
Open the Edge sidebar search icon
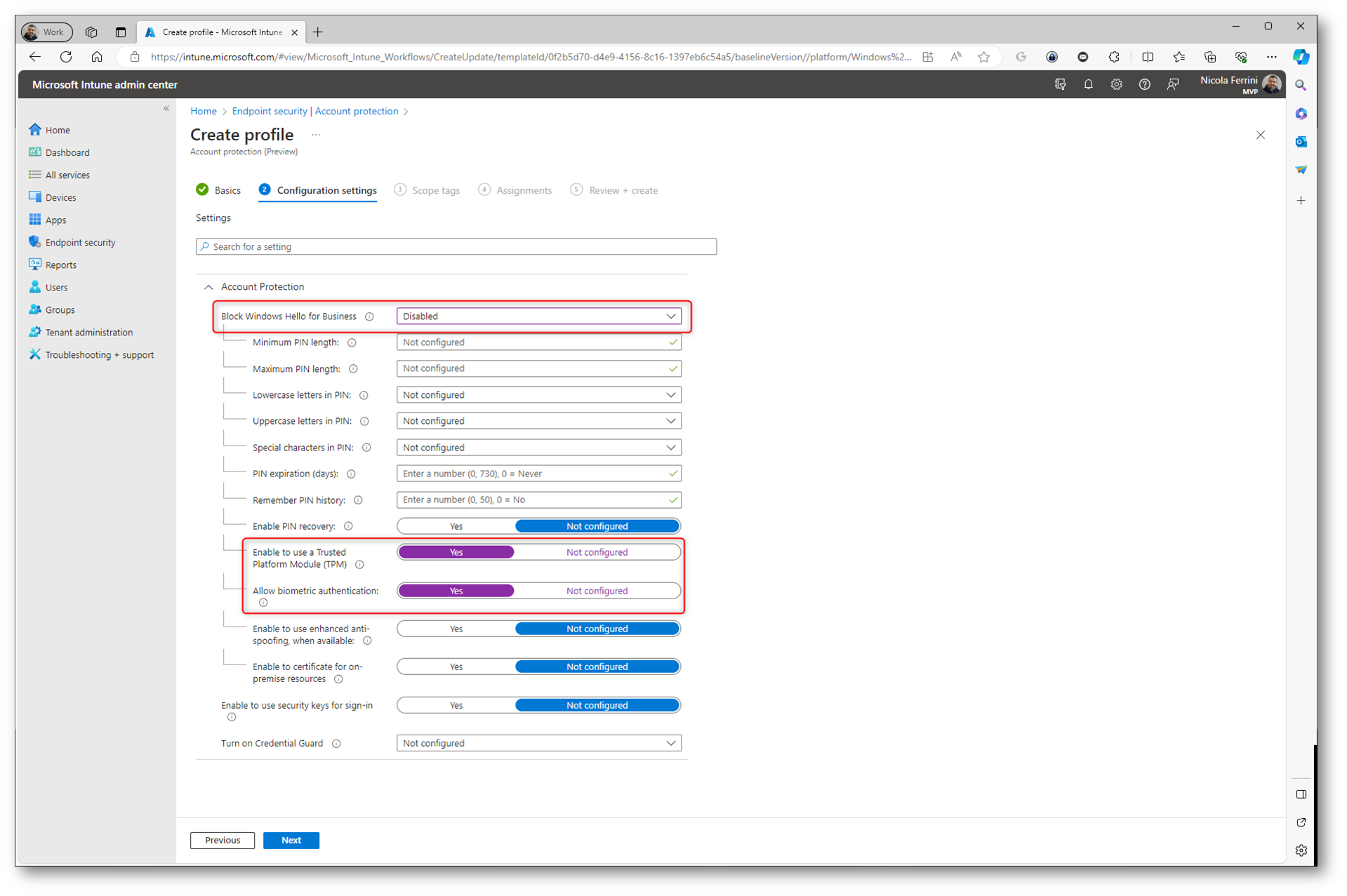coord(1301,85)
